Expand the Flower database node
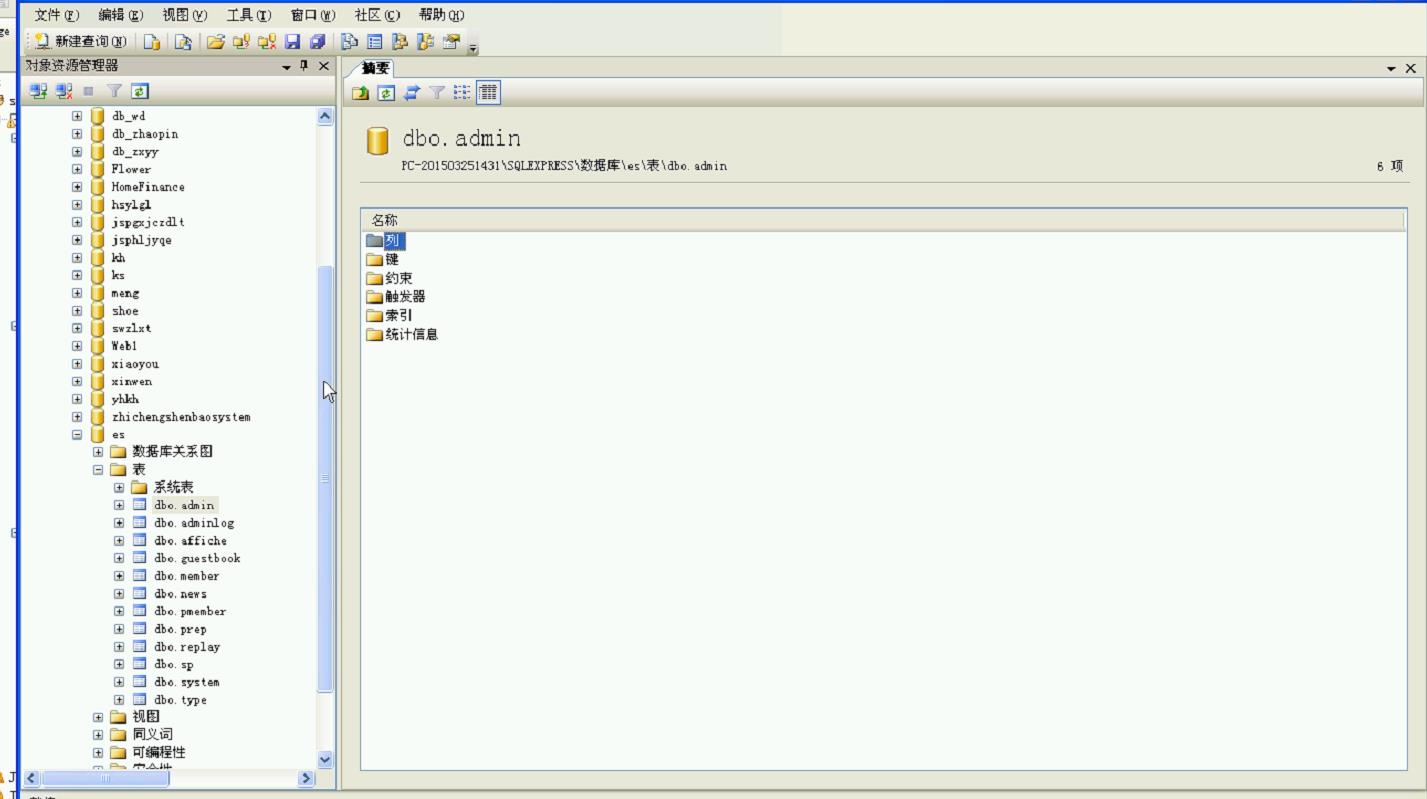 (x=77, y=169)
